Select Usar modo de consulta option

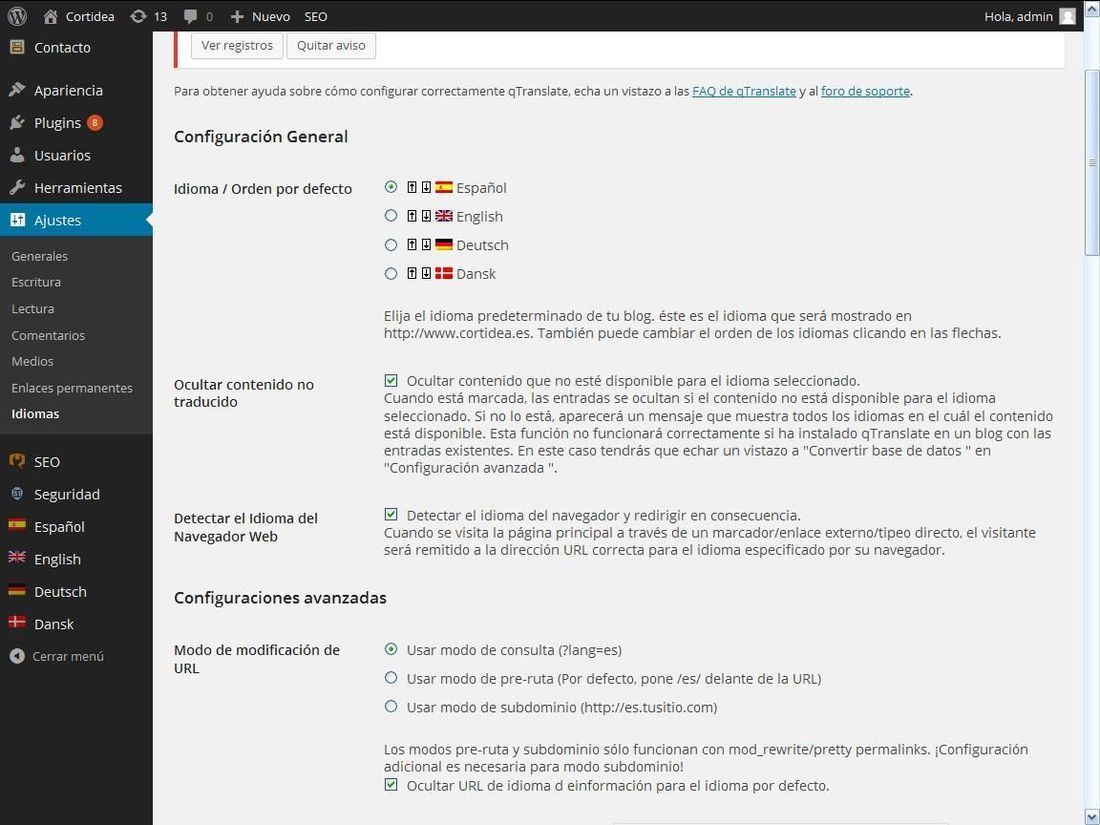click(x=391, y=649)
